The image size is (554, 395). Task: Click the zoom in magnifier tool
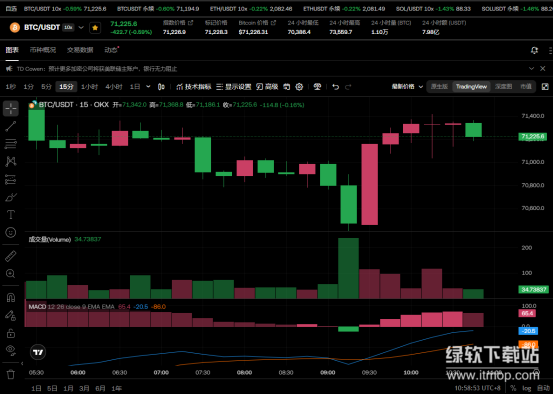click(x=11, y=274)
